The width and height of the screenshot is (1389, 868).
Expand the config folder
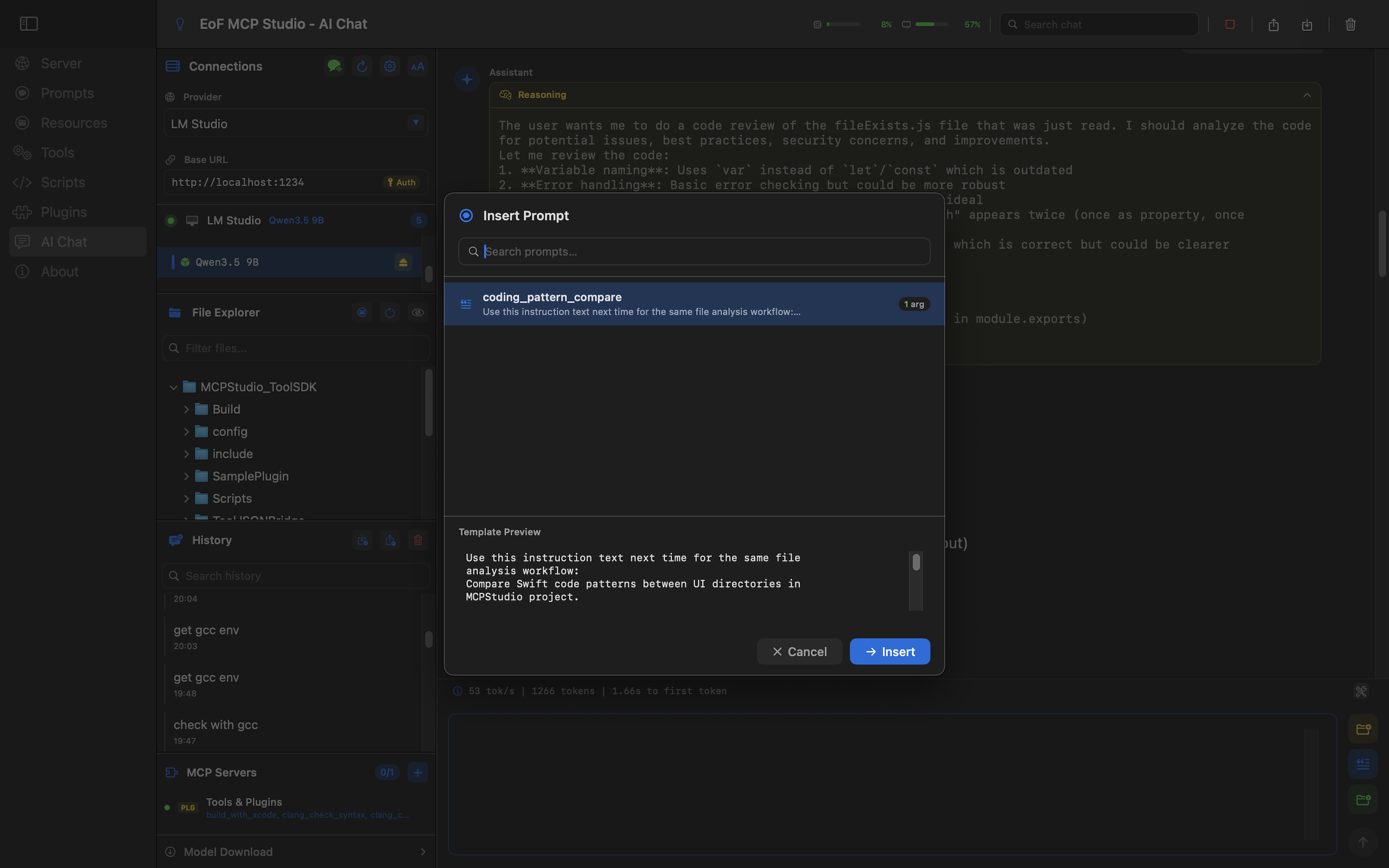[186, 432]
